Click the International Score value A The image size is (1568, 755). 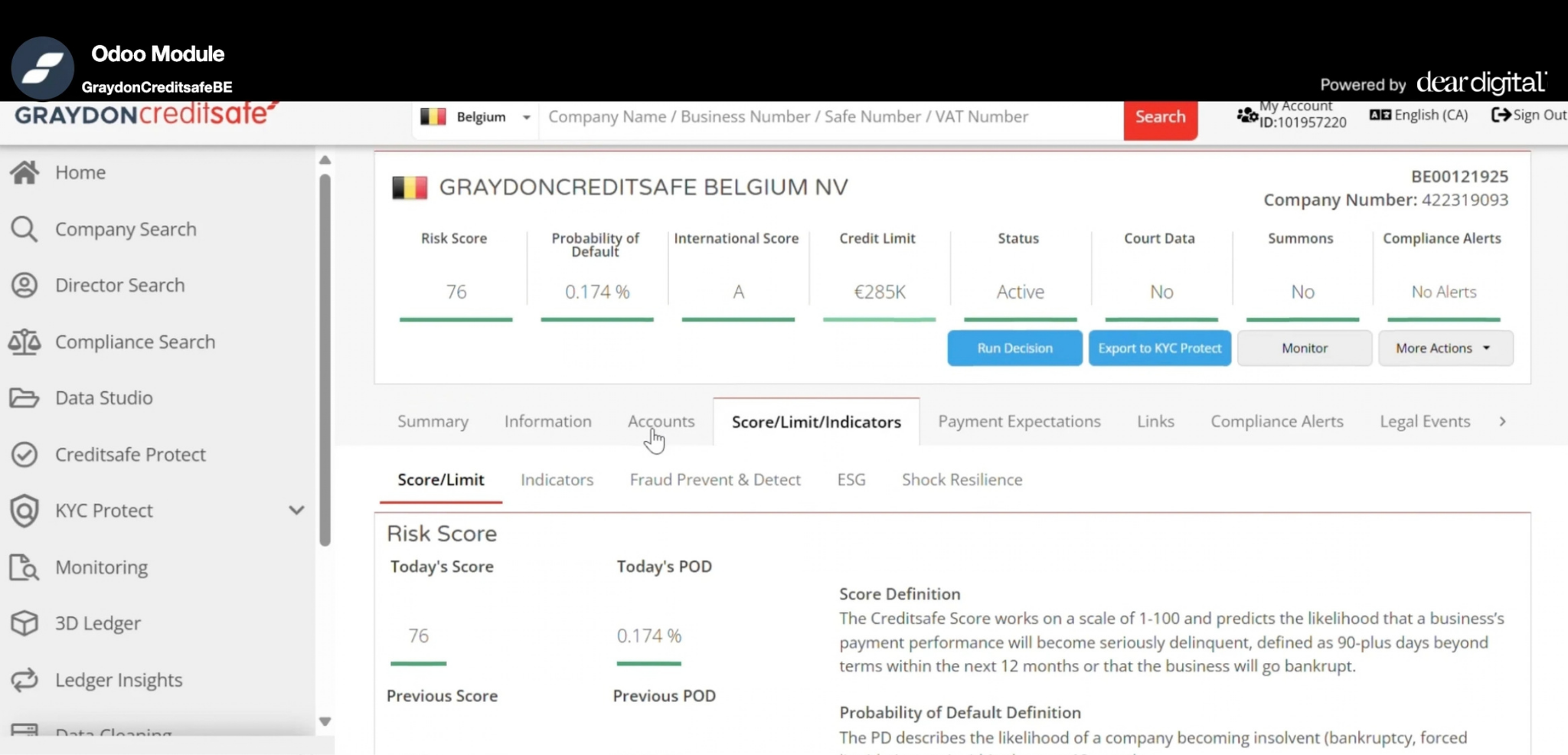tap(738, 292)
